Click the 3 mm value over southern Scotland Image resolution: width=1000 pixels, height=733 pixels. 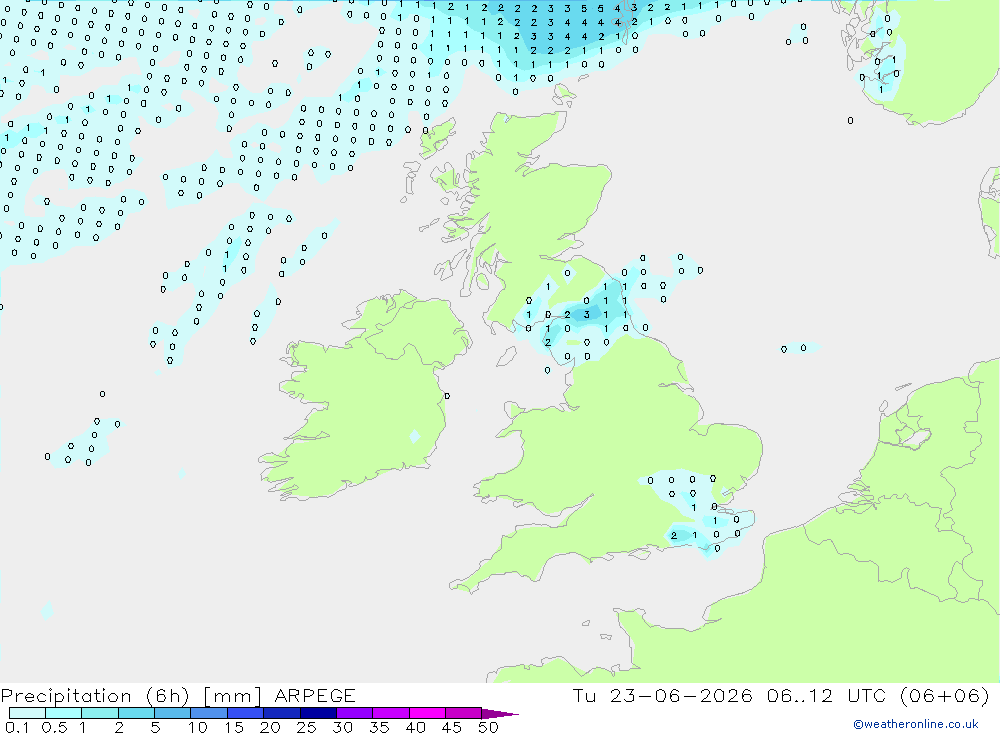coord(587,315)
